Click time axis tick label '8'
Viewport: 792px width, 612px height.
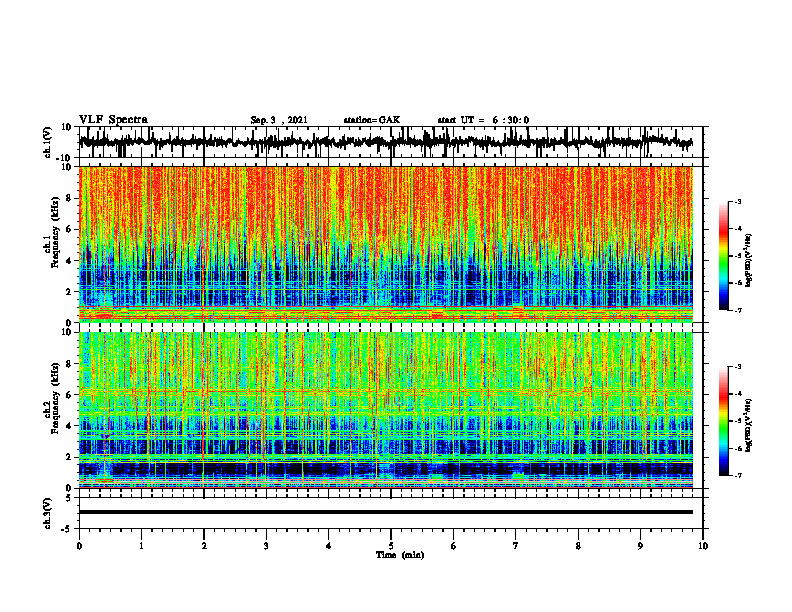coord(578,546)
